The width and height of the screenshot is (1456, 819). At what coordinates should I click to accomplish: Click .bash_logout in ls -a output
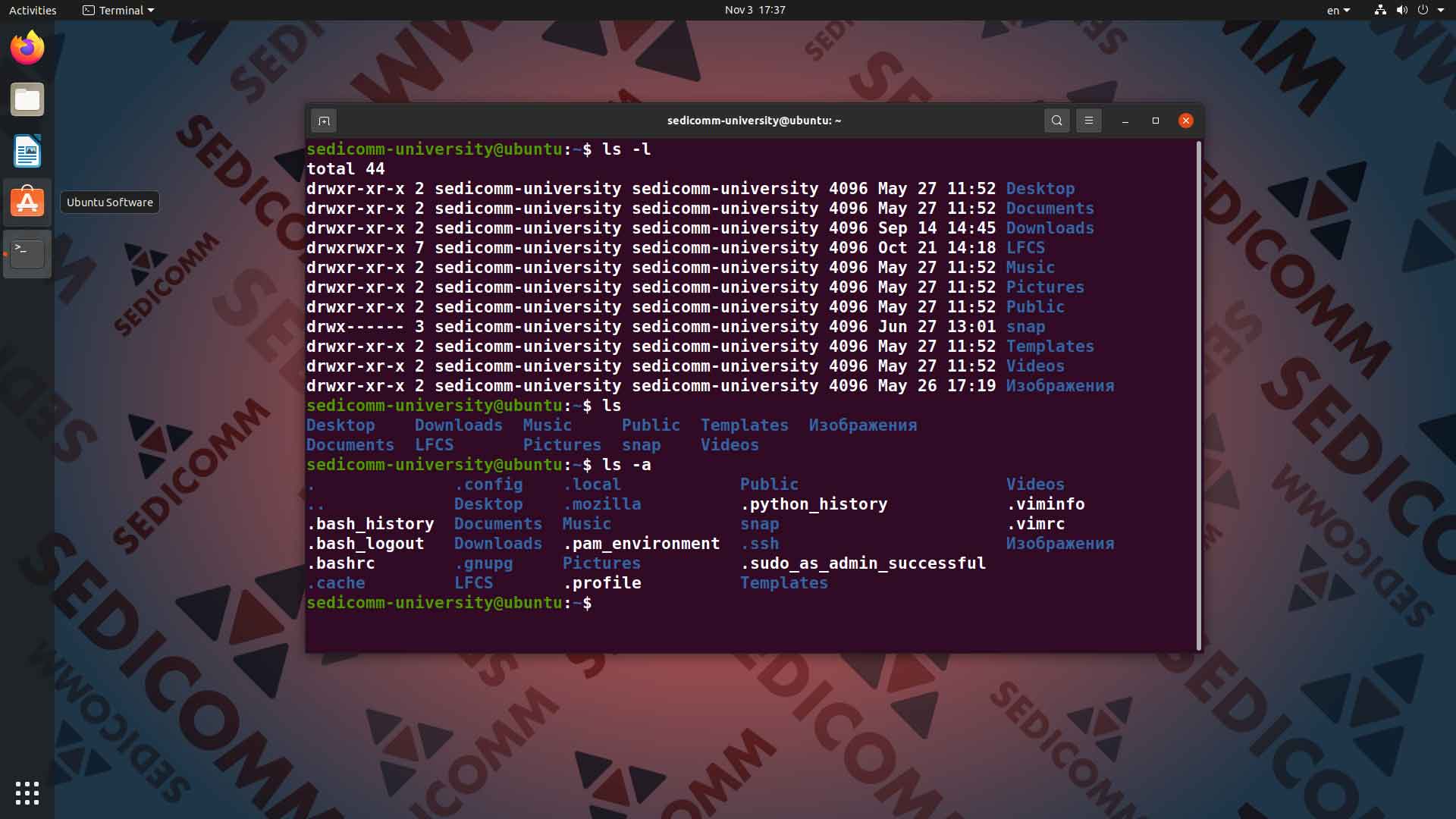pyautogui.click(x=366, y=544)
